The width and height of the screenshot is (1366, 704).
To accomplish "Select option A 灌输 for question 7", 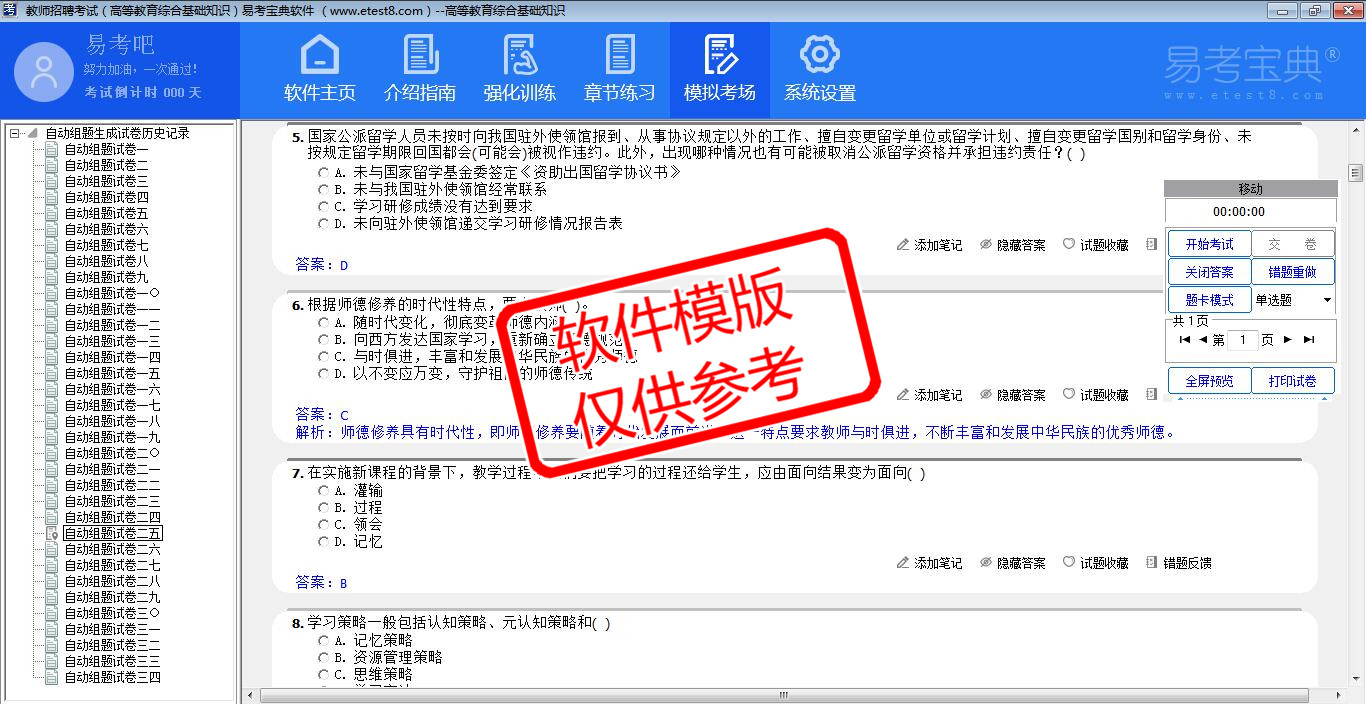I will point(323,491).
